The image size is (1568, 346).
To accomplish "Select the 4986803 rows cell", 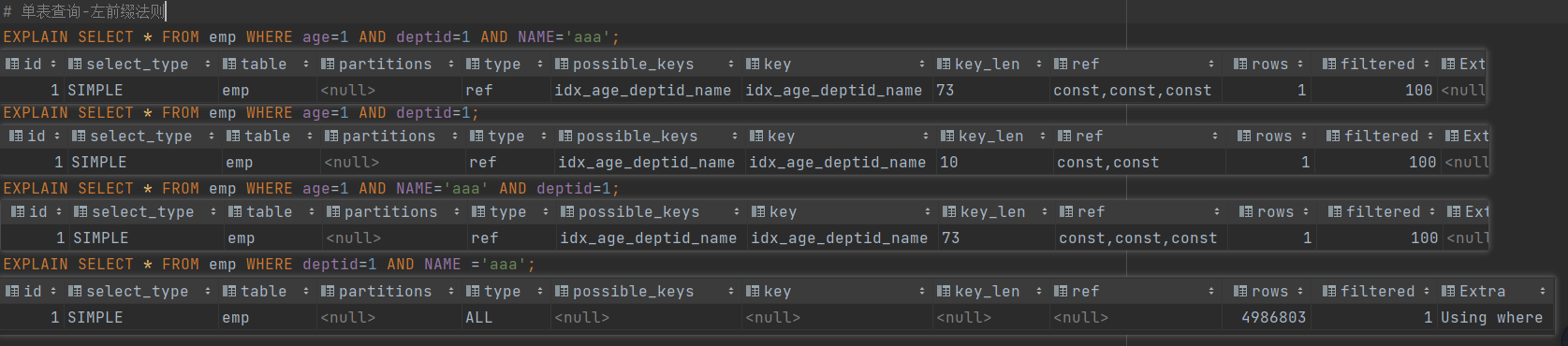I will pos(1266,318).
